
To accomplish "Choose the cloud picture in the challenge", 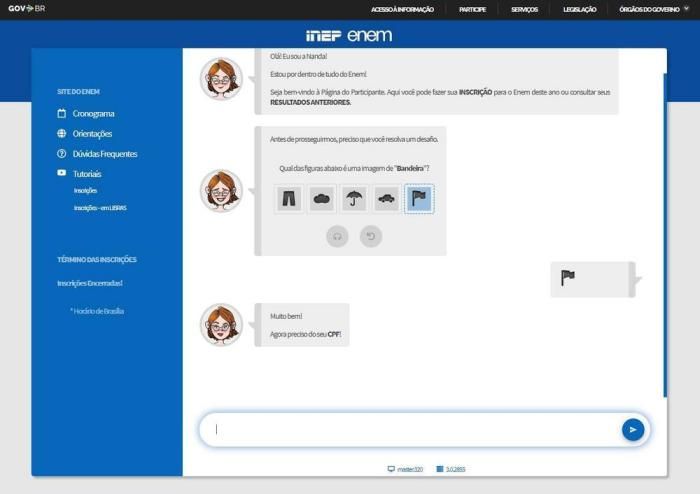I will click(x=321, y=199).
